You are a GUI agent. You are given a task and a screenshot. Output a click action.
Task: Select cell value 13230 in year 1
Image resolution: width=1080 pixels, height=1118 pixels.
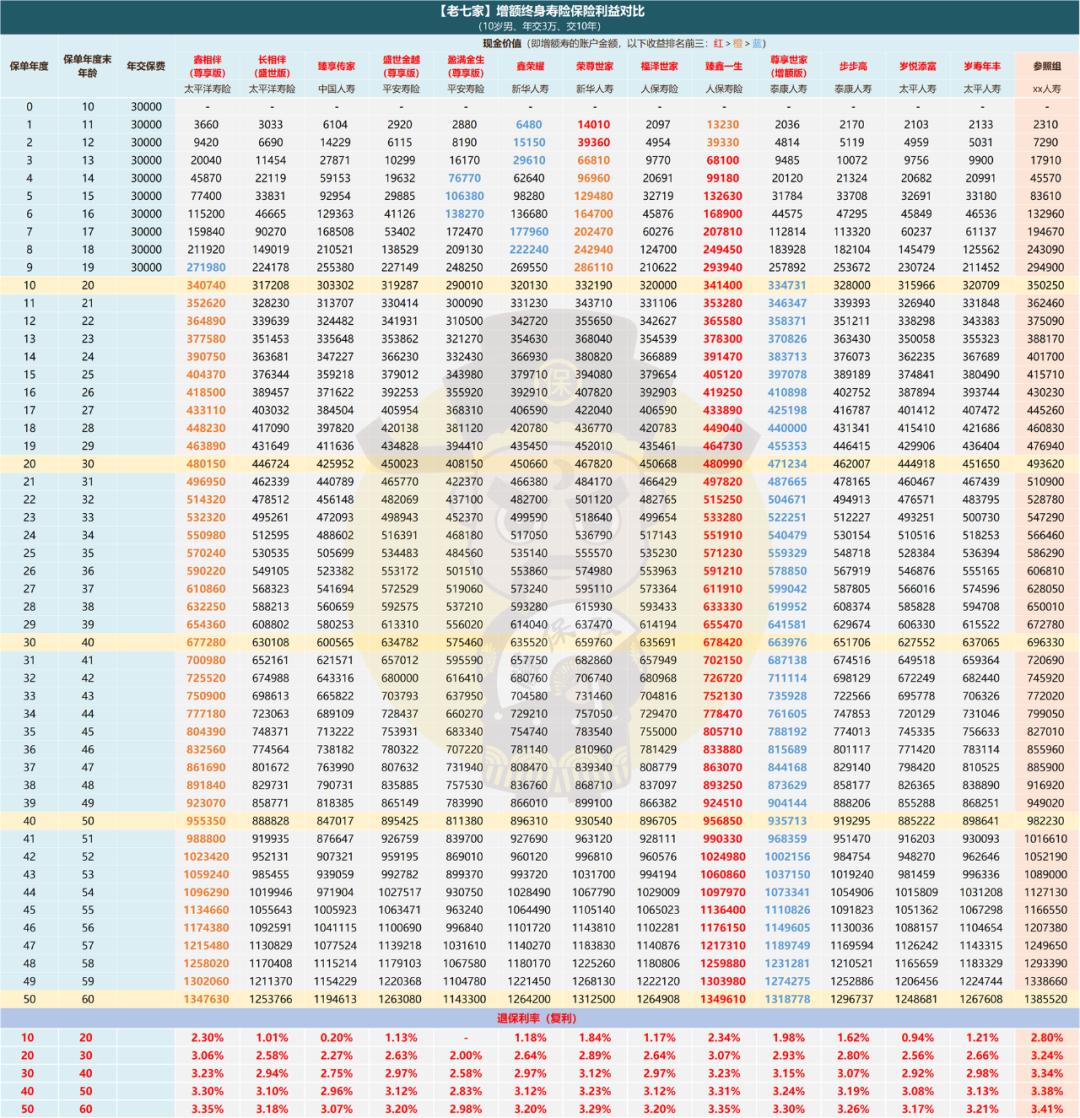point(723,125)
